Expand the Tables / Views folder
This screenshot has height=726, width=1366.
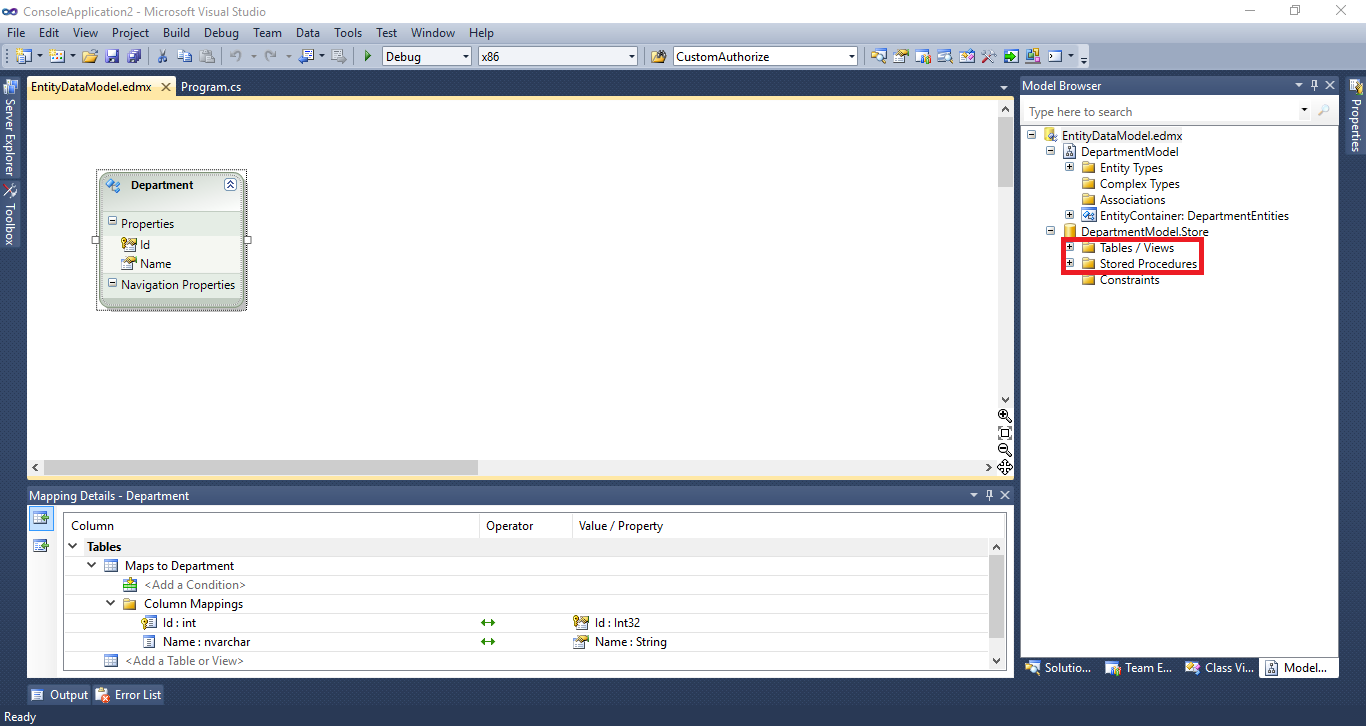coord(1069,247)
